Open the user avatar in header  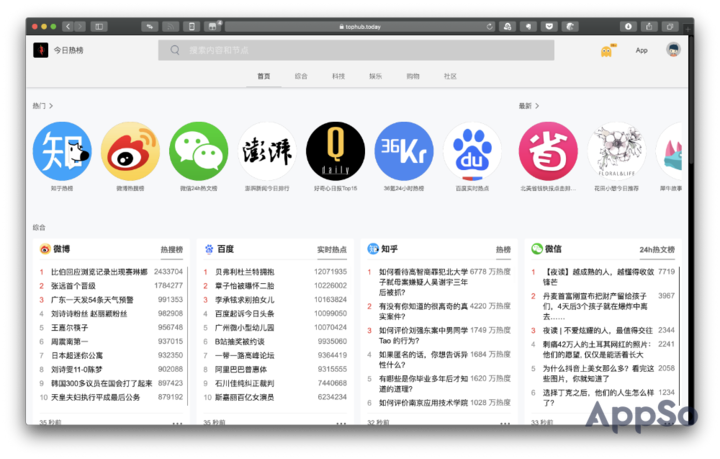click(x=673, y=50)
